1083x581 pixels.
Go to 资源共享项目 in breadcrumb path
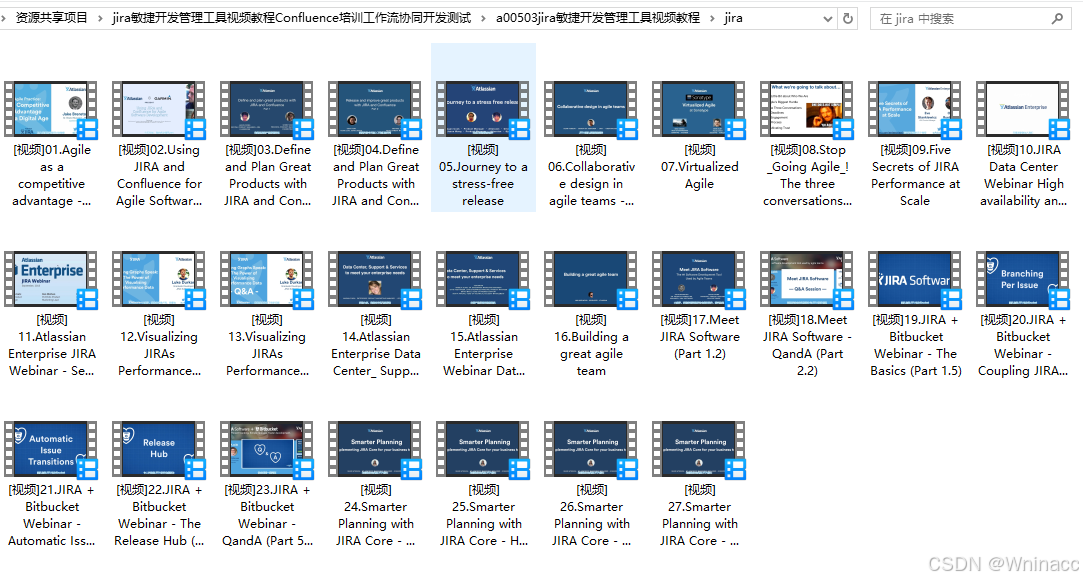[x=51, y=18]
